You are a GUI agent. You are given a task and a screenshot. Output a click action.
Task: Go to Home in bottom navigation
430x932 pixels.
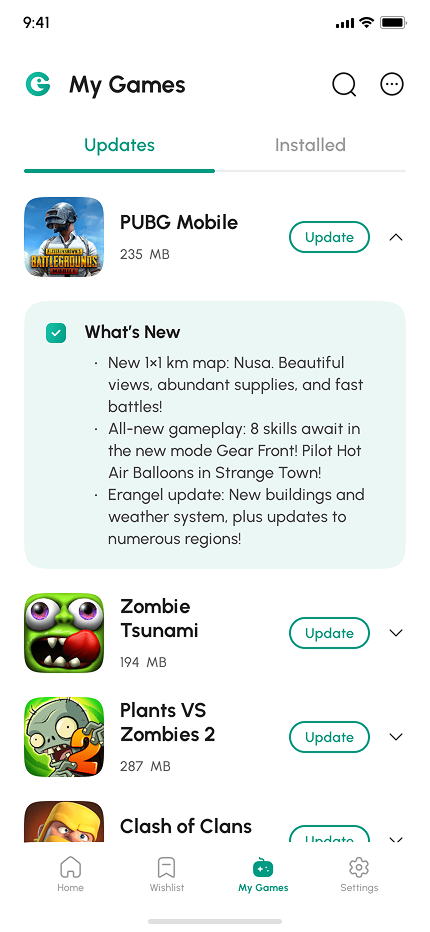point(70,875)
